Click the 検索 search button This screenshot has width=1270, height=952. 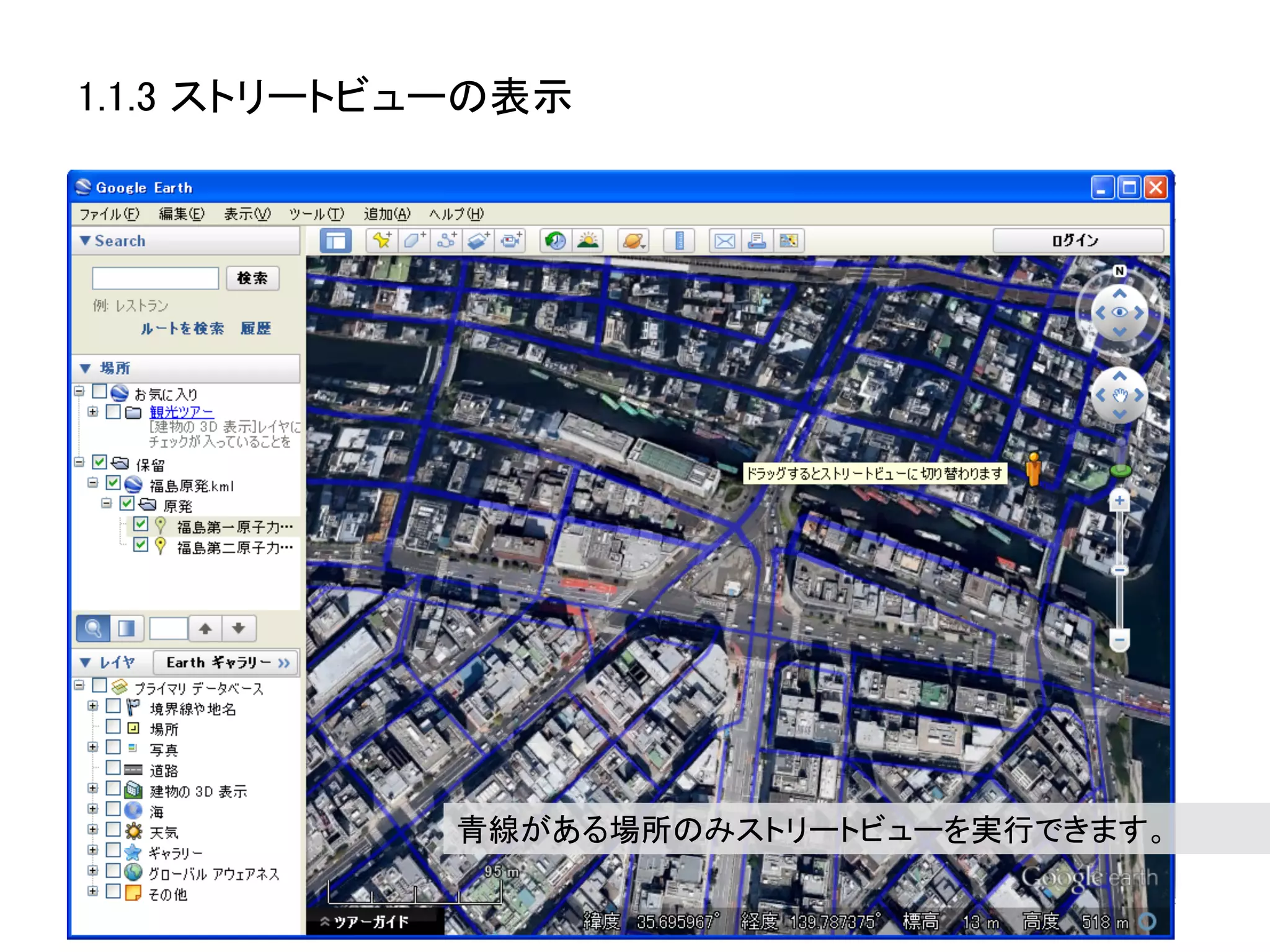point(252,278)
